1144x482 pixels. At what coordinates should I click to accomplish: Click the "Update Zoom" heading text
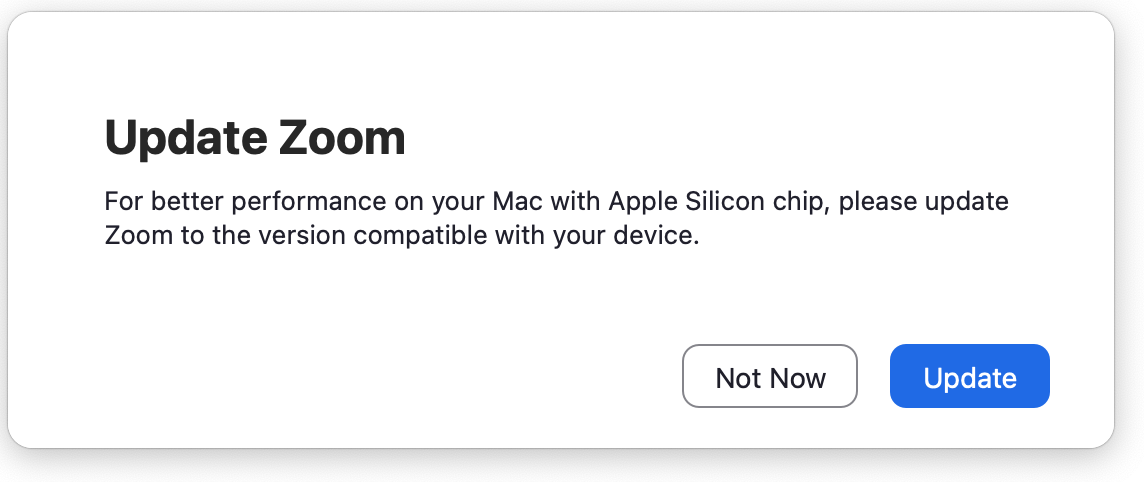tap(255, 138)
